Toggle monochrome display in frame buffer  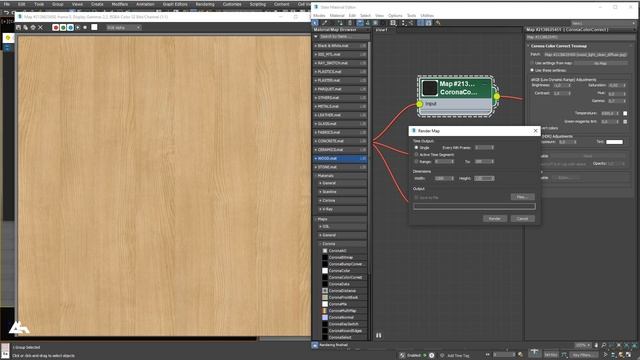click(85, 27)
